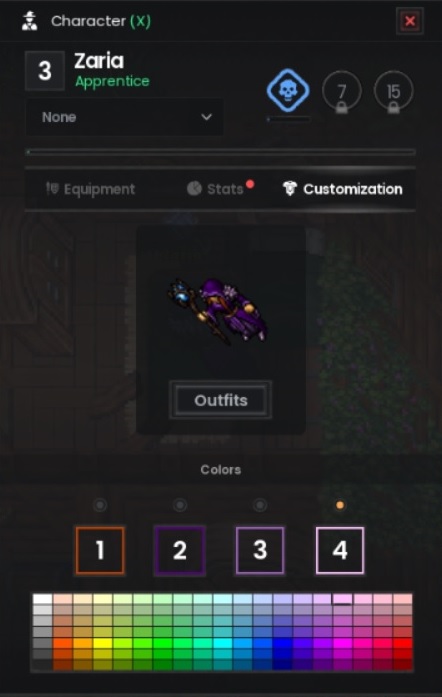
Task: Choose color slot 1 box
Action: pyautogui.click(x=100, y=551)
